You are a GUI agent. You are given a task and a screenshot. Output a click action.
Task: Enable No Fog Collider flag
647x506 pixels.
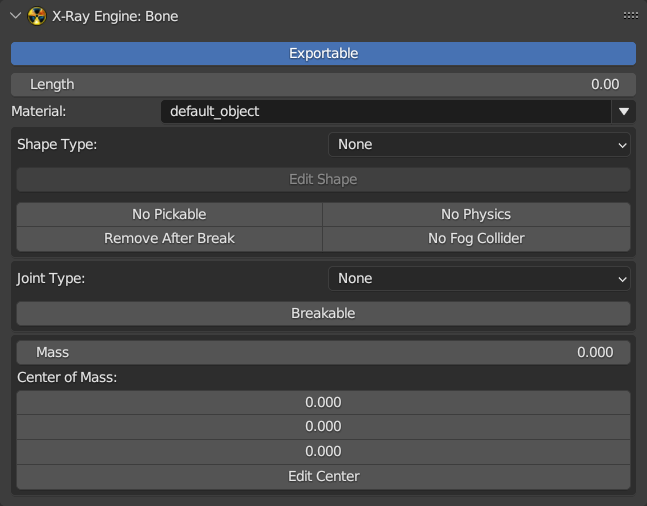pos(476,238)
